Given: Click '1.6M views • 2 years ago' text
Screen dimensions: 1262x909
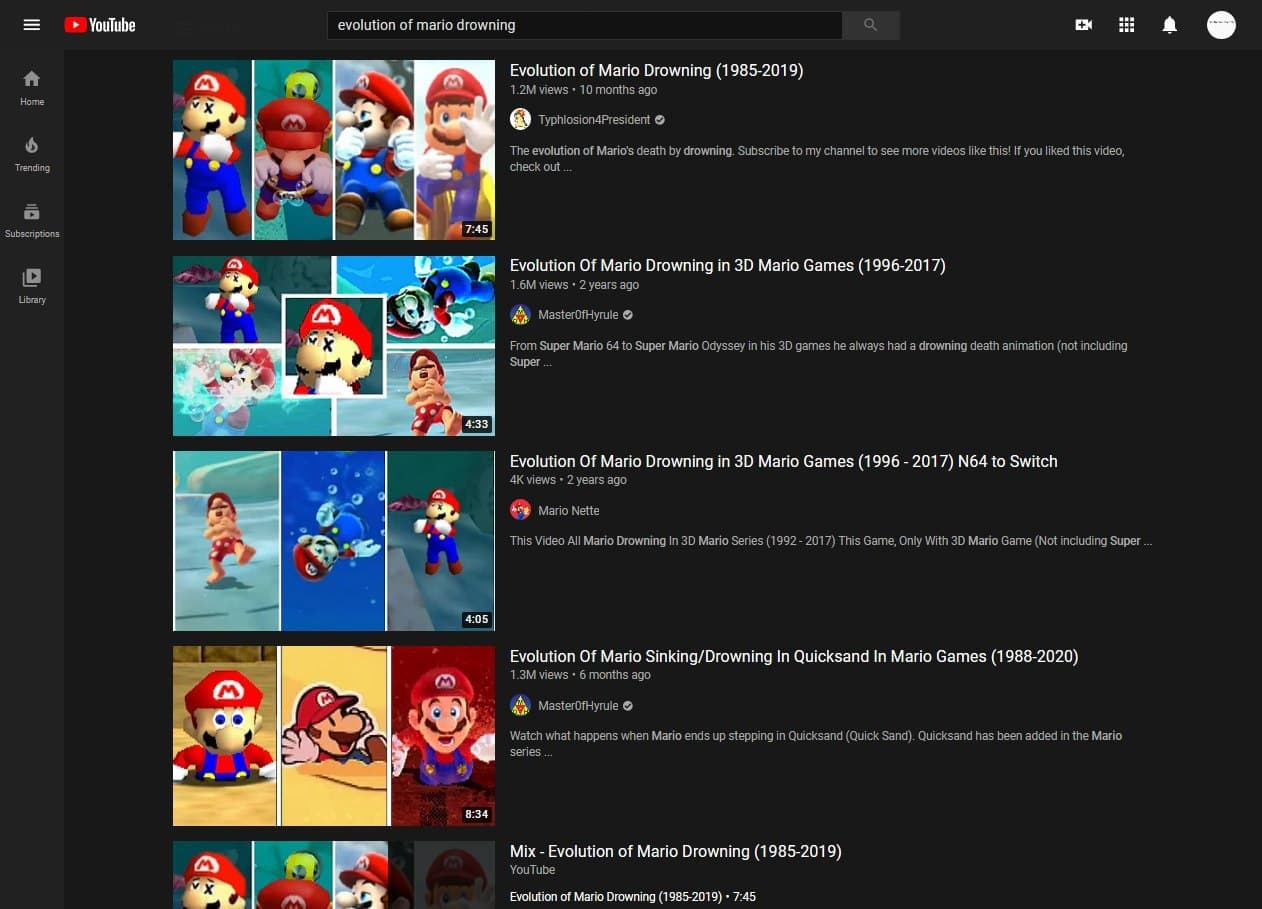Looking at the screenshot, I should click(x=574, y=285).
